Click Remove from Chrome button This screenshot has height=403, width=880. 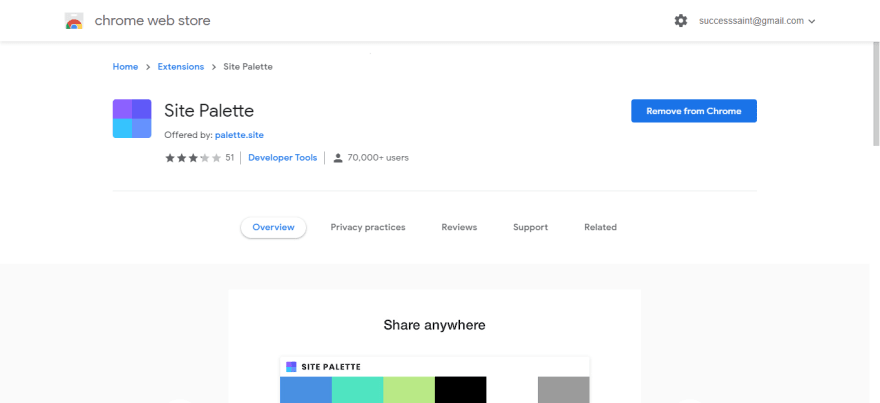(694, 111)
